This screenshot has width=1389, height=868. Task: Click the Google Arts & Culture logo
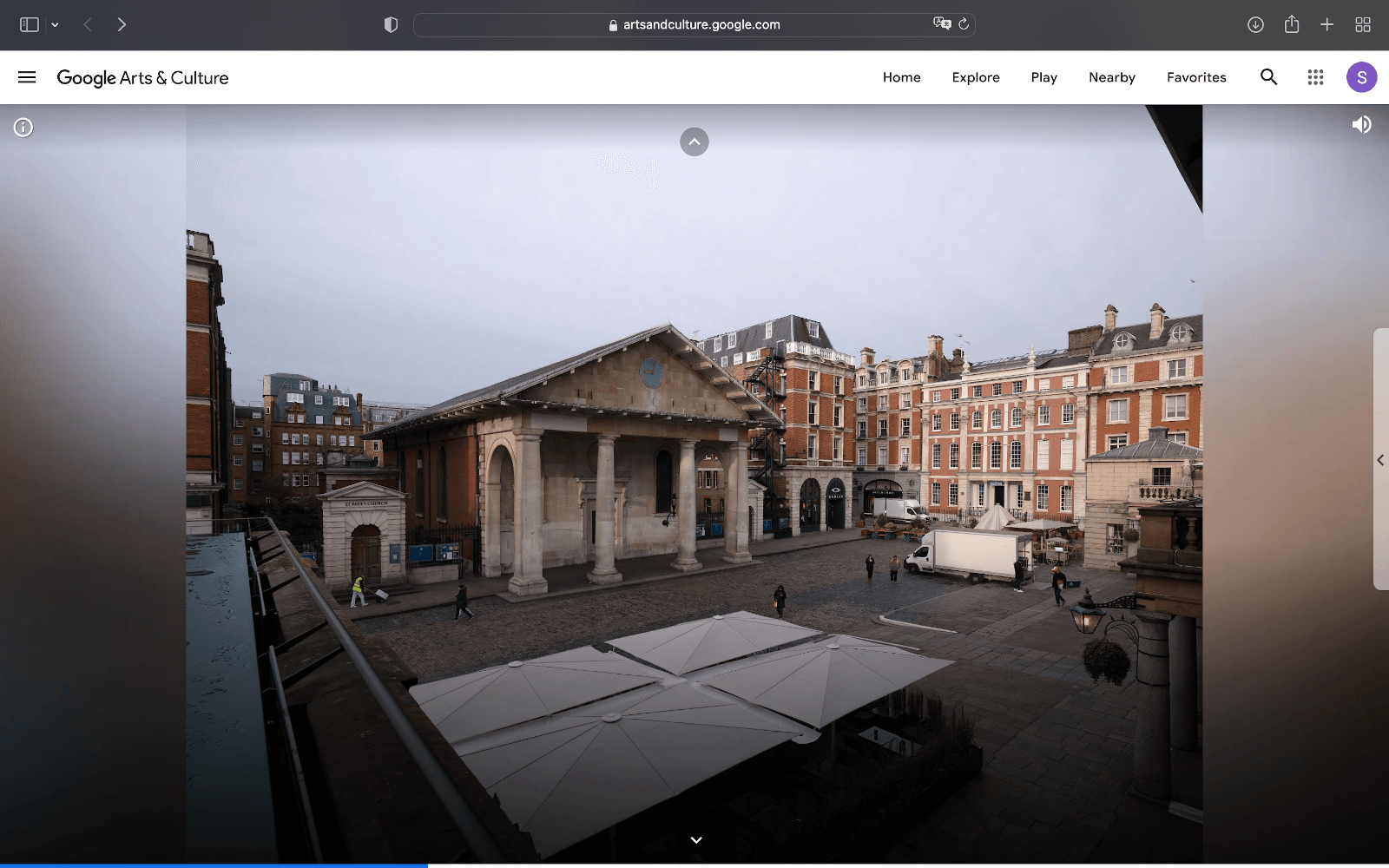pos(142,77)
